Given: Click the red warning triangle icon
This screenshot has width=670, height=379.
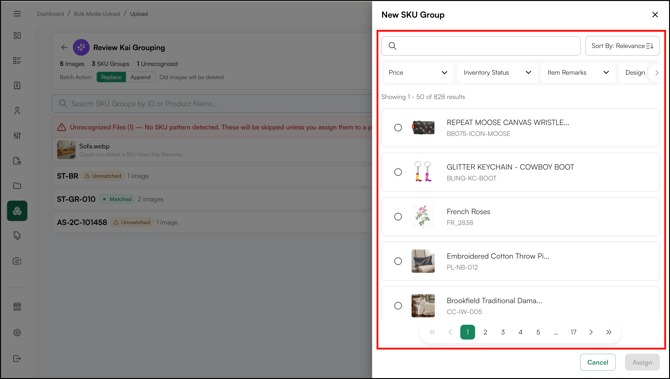Looking at the screenshot, I should pyautogui.click(x=62, y=127).
